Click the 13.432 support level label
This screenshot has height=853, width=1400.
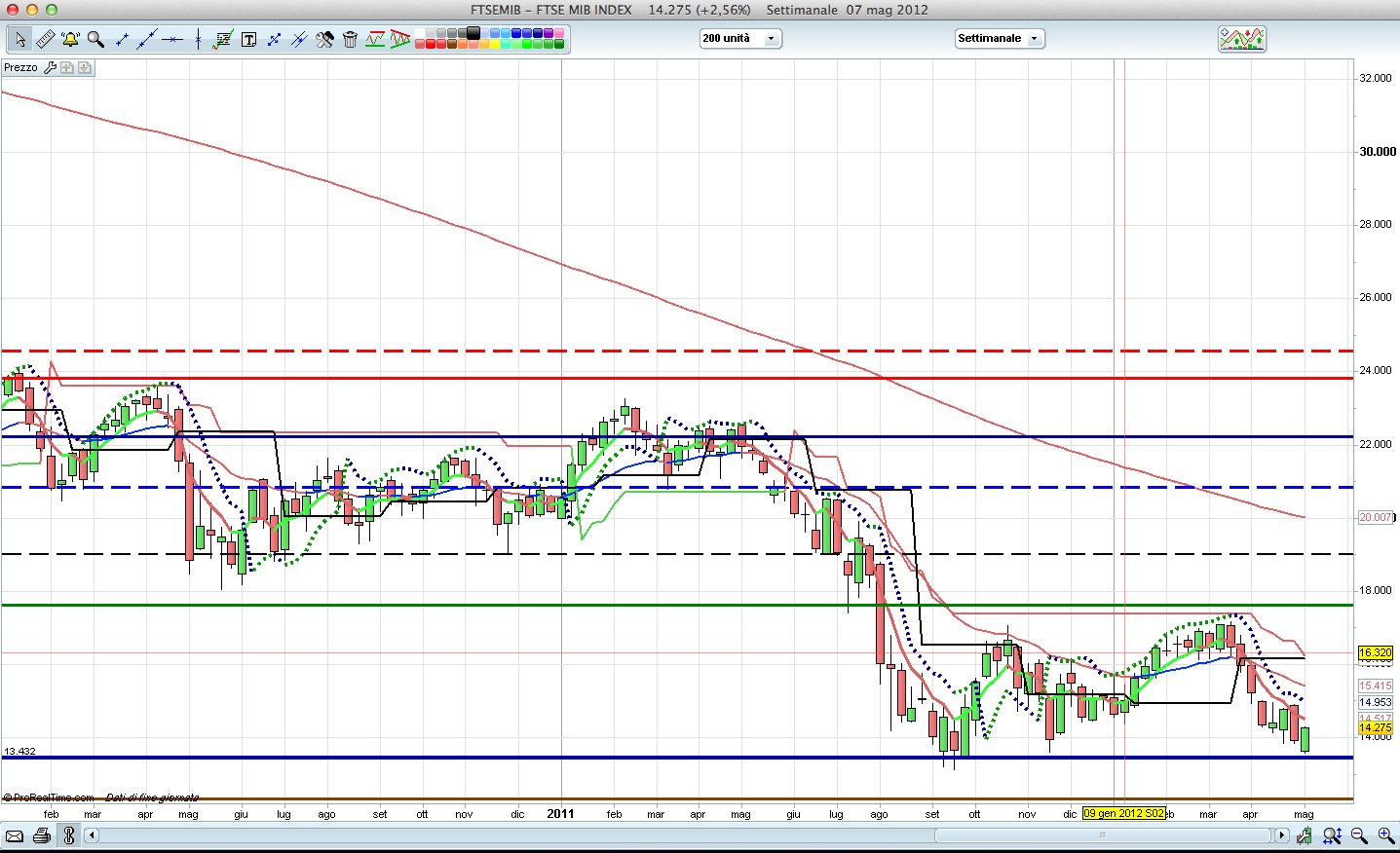coord(19,751)
